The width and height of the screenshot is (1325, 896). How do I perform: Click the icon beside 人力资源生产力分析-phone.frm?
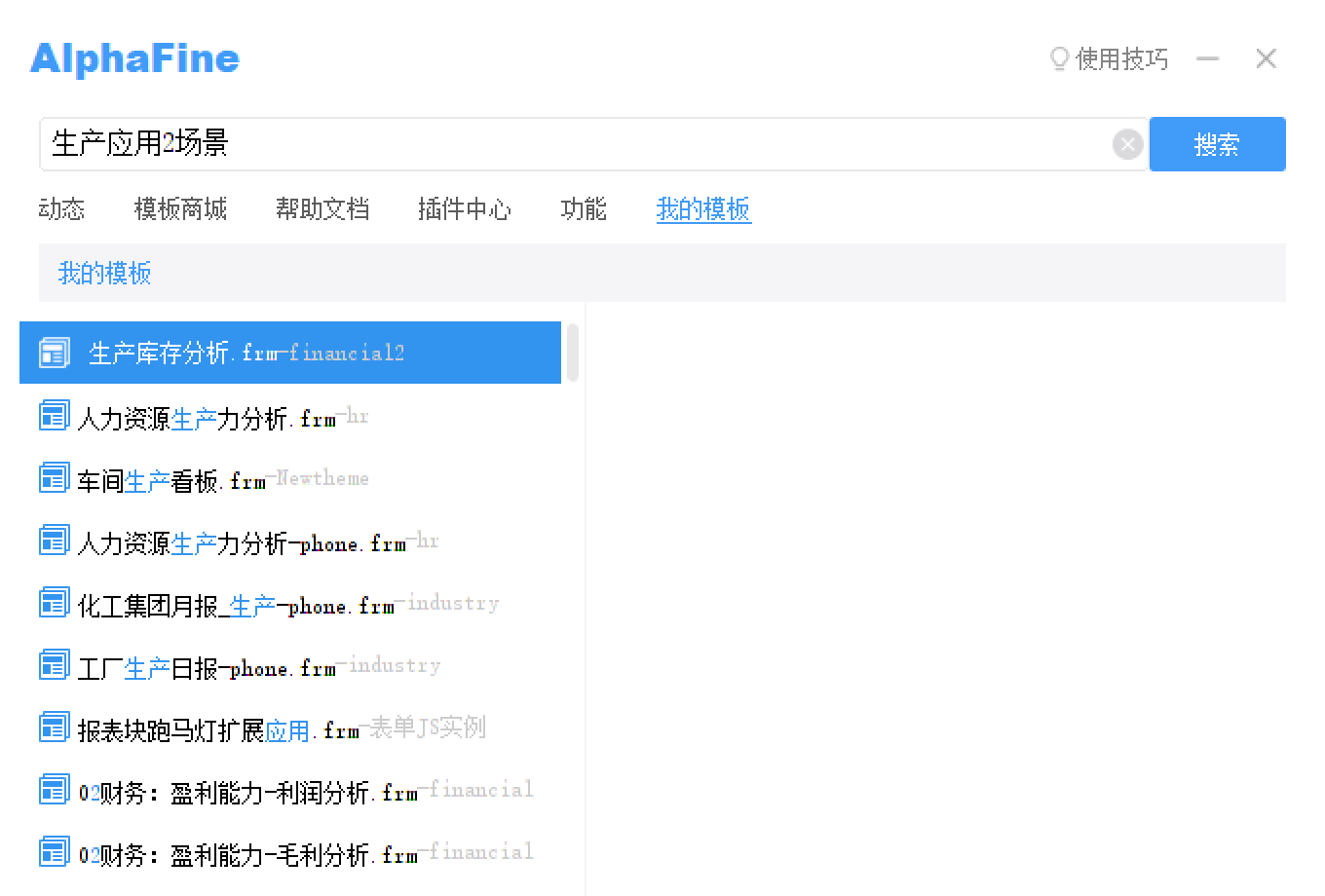(x=55, y=540)
